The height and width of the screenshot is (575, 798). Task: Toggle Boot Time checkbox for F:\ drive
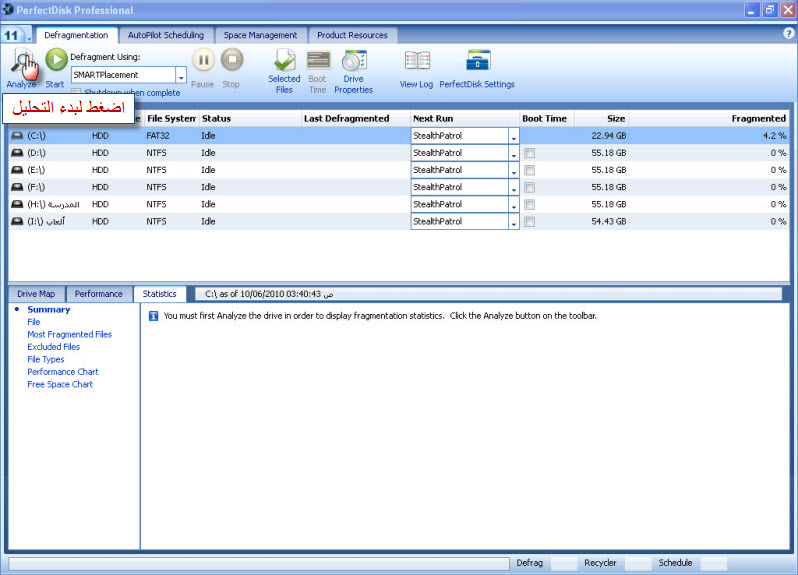pos(530,188)
